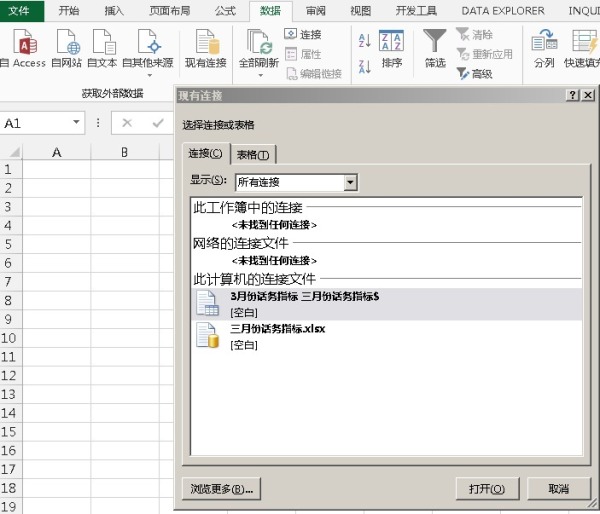Click the Edit Links (编辑链接) ribbon item

tap(314, 73)
